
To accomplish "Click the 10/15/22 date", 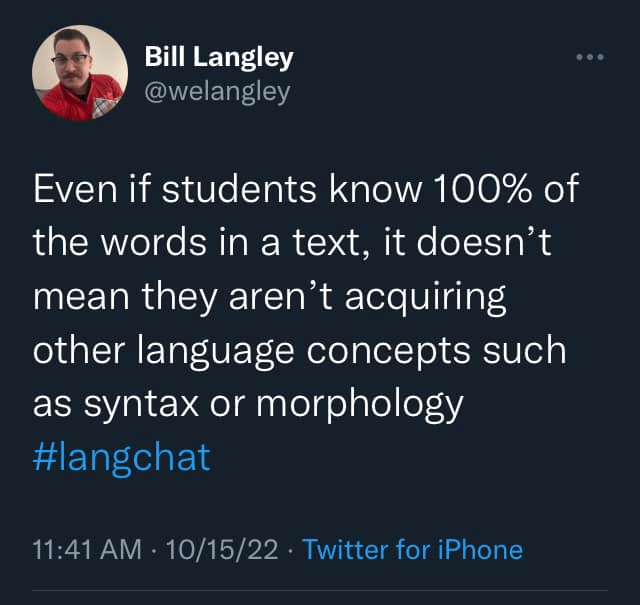I will click(x=224, y=549).
